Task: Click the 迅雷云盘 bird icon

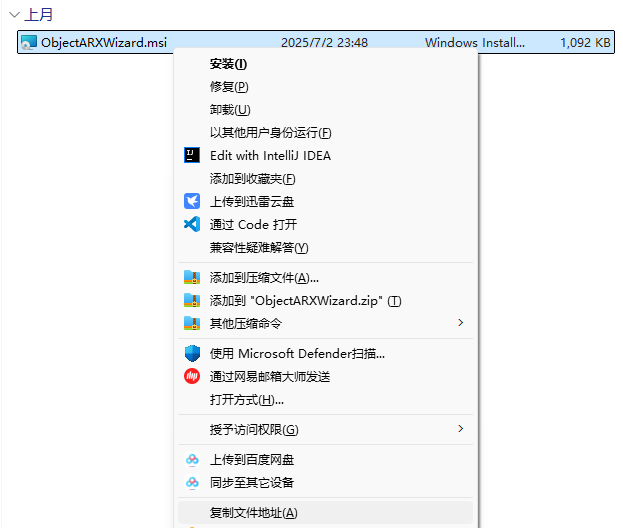Action: (x=192, y=201)
